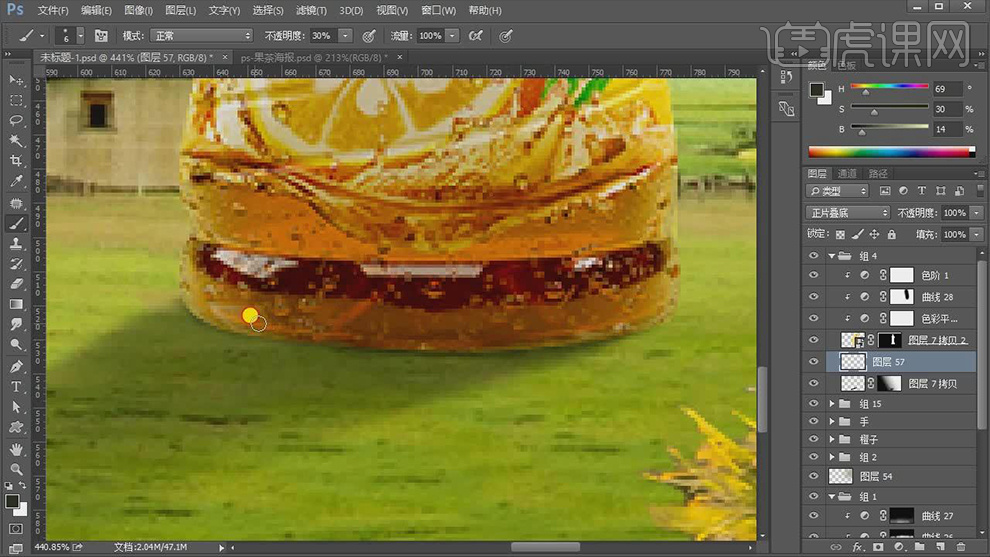990x557 pixels.
Task: Create new adjustment layer icon
Action: 898,547
